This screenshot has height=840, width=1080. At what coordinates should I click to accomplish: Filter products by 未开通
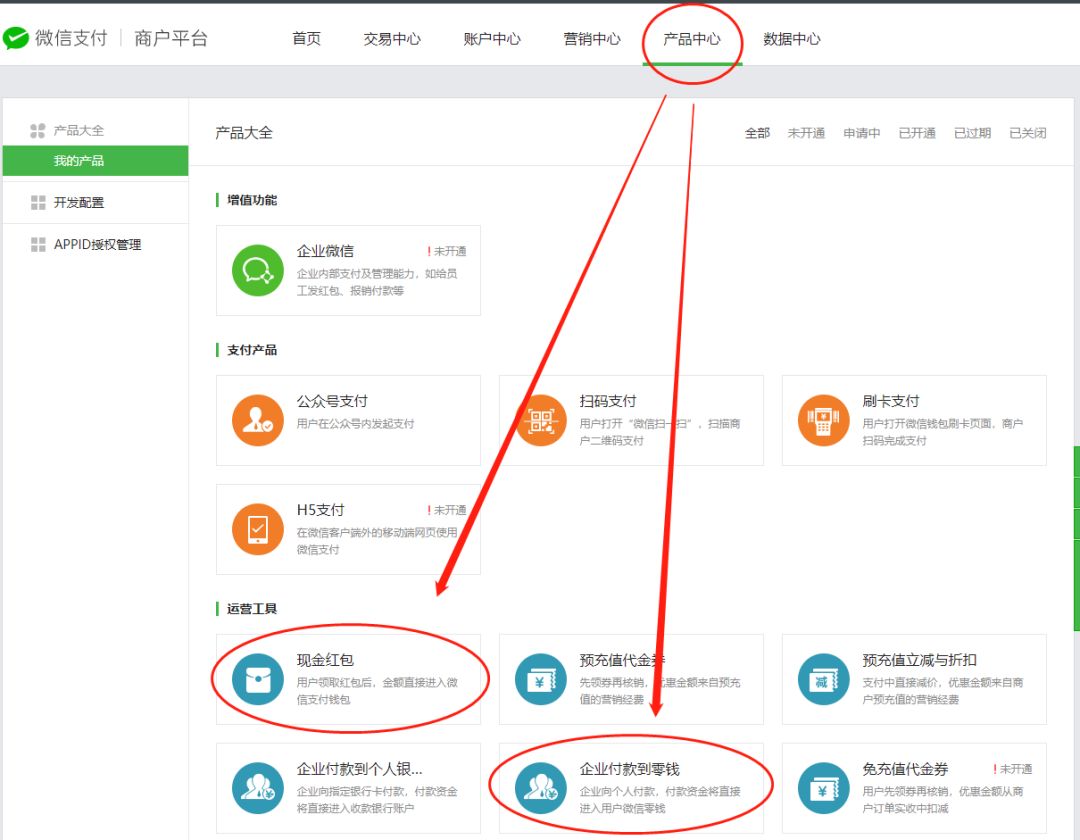tap(807, 133)
